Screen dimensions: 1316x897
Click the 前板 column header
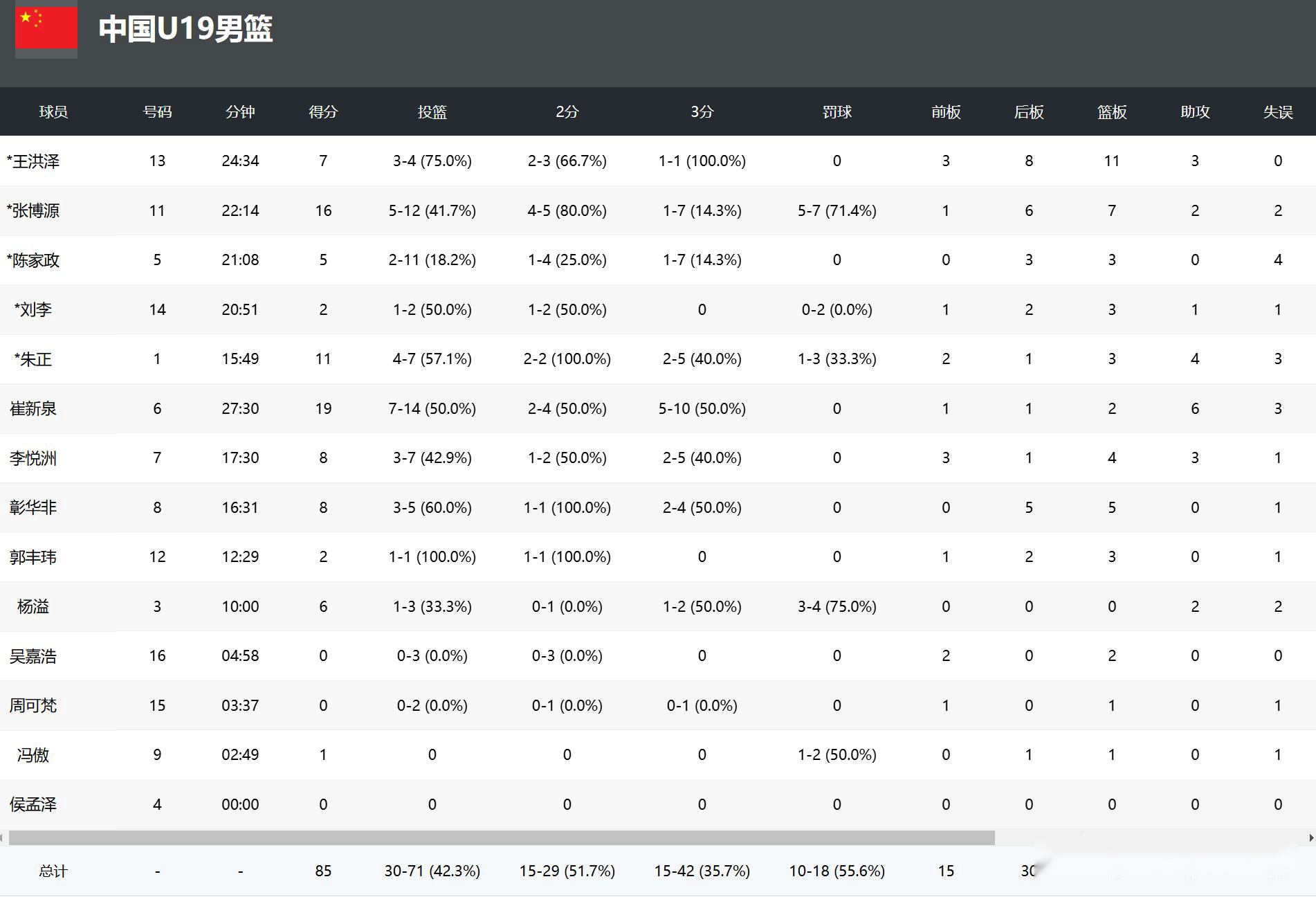tap(946, 112)
